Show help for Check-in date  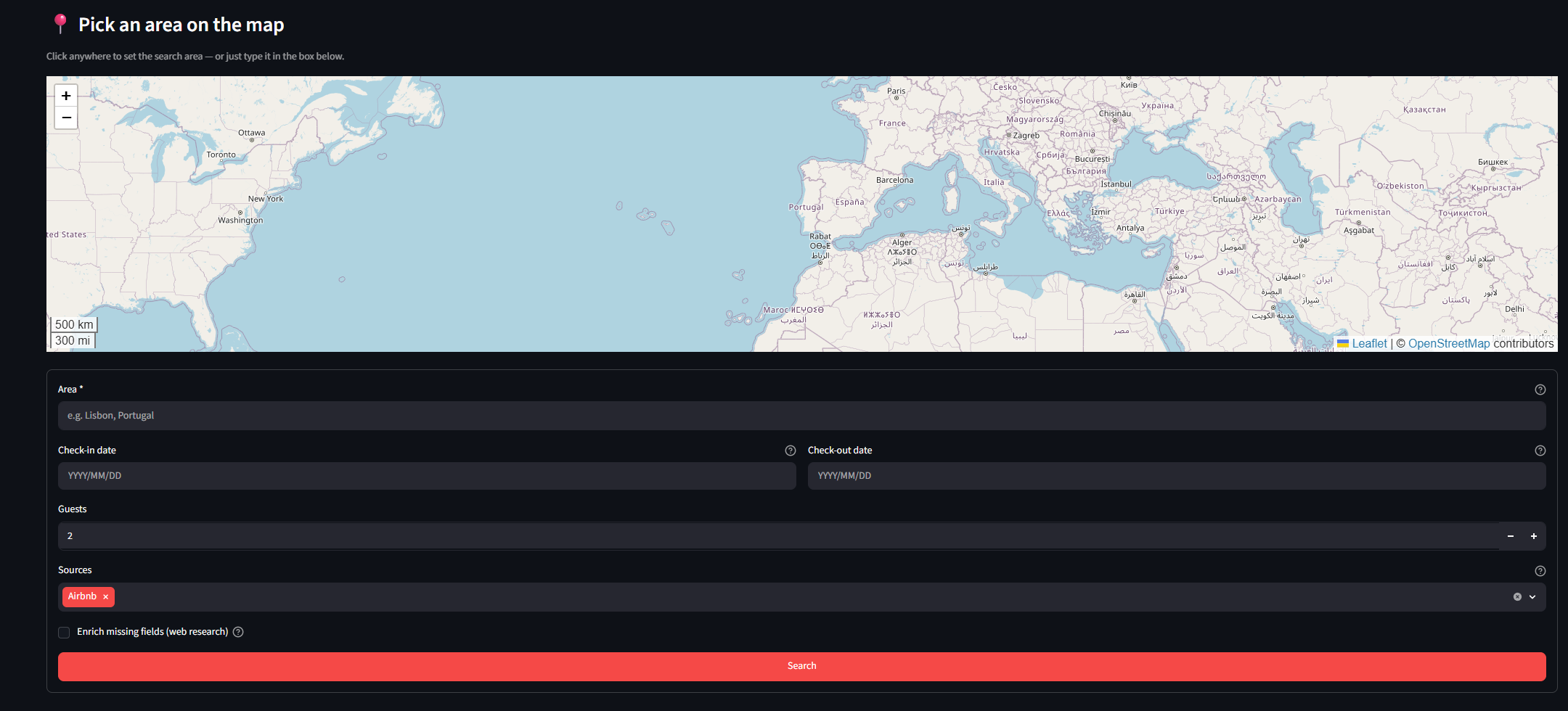[x=790, y=451]
